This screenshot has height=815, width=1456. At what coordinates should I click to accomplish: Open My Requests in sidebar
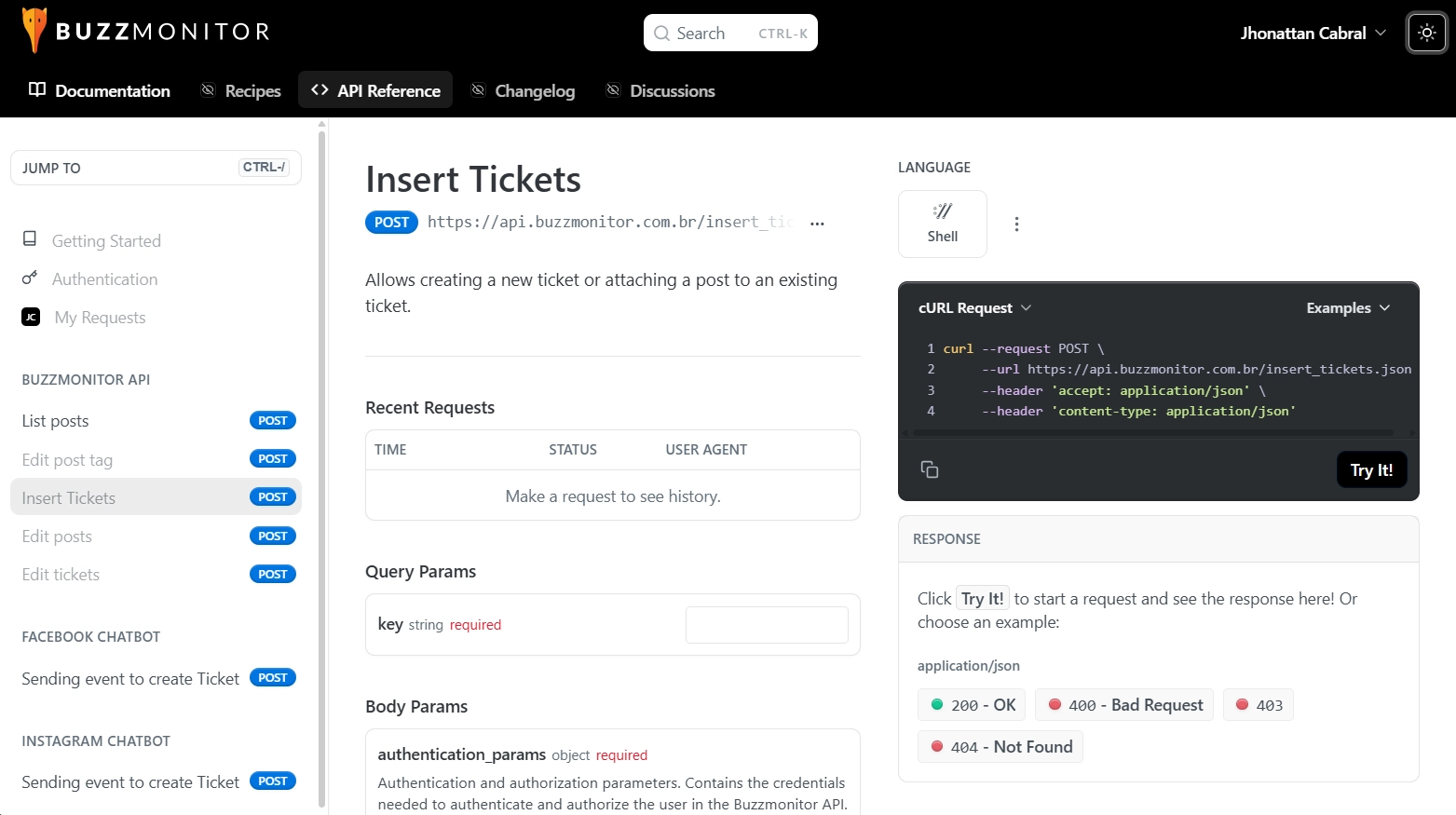(x=100, y=318)
